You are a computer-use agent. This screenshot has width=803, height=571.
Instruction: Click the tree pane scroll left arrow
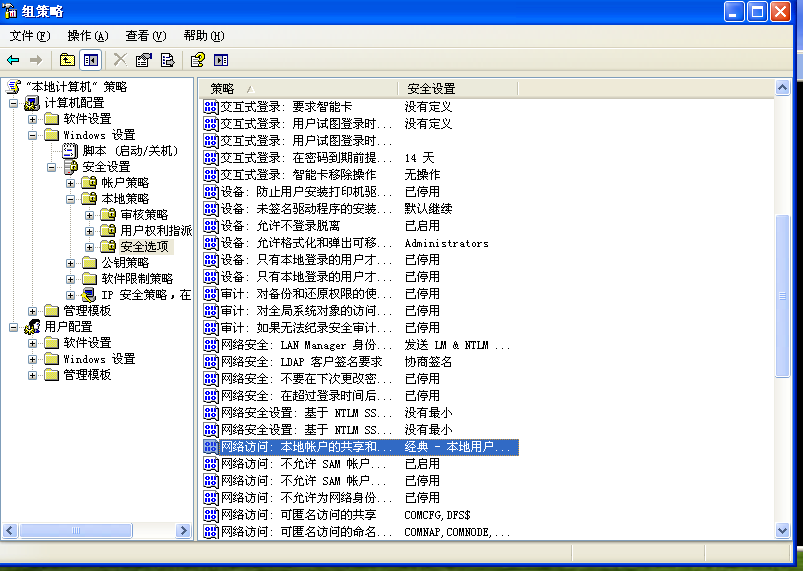click(10, 531)
